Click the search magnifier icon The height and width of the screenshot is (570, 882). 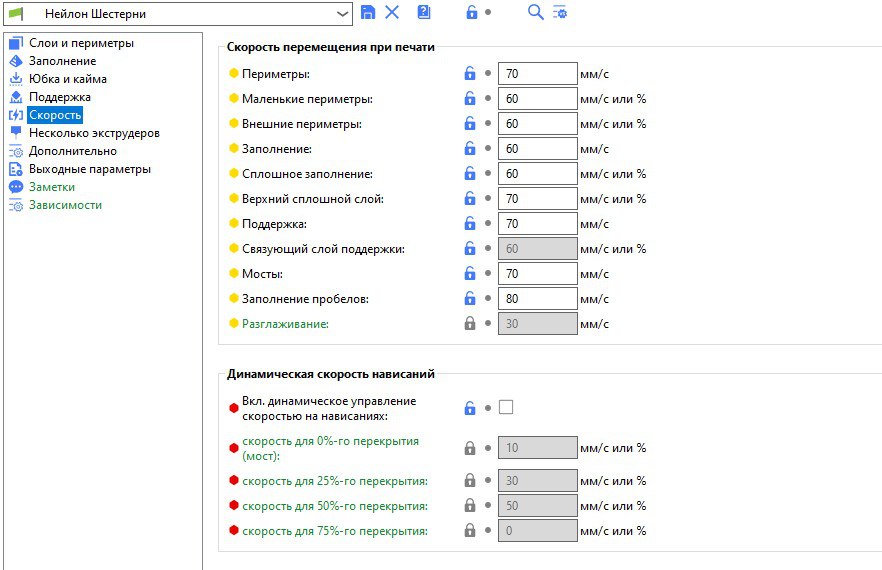tap(535, 12)
